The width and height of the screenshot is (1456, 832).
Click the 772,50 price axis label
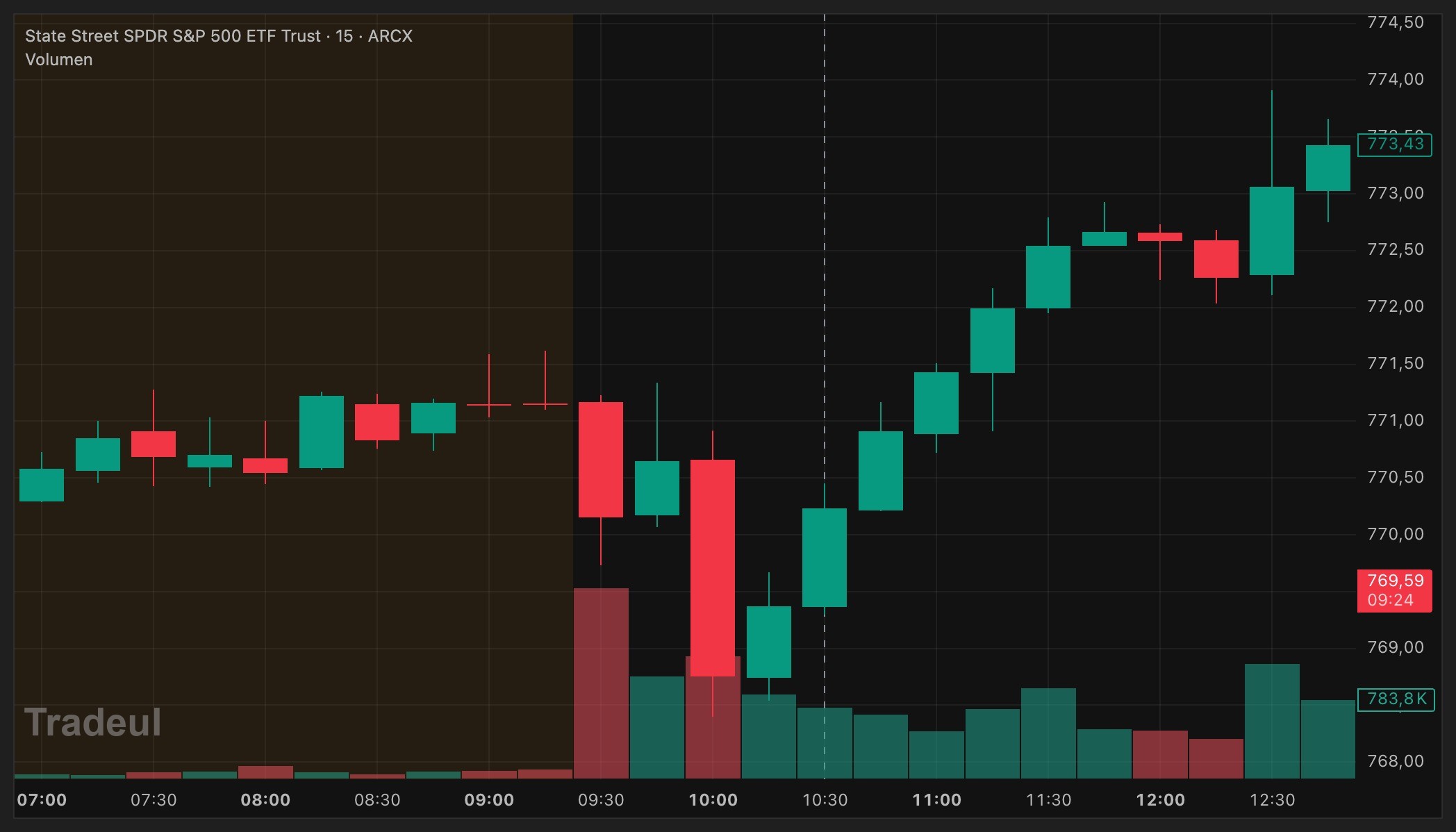1395,249
